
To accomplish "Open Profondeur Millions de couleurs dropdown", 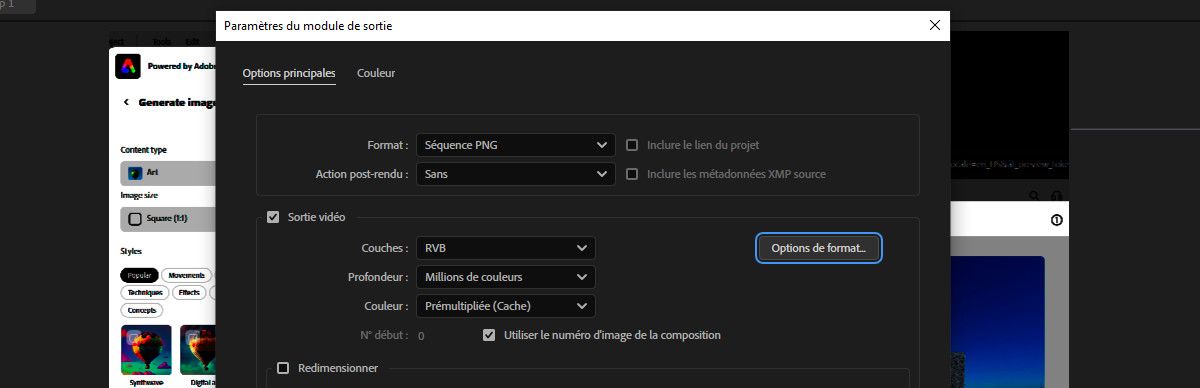I will tap(505, 277).
